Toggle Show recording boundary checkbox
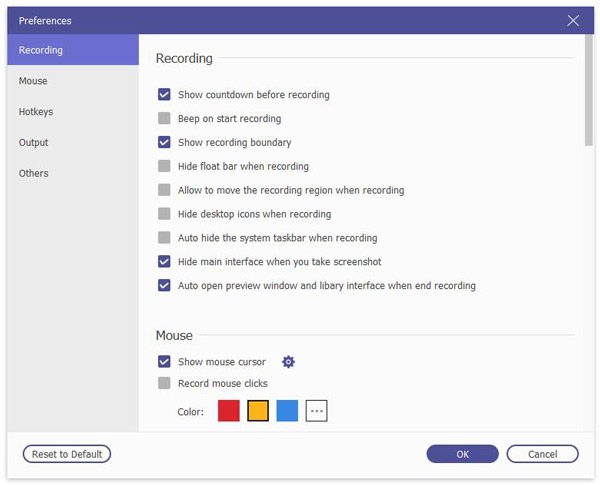 coord(164,143)
